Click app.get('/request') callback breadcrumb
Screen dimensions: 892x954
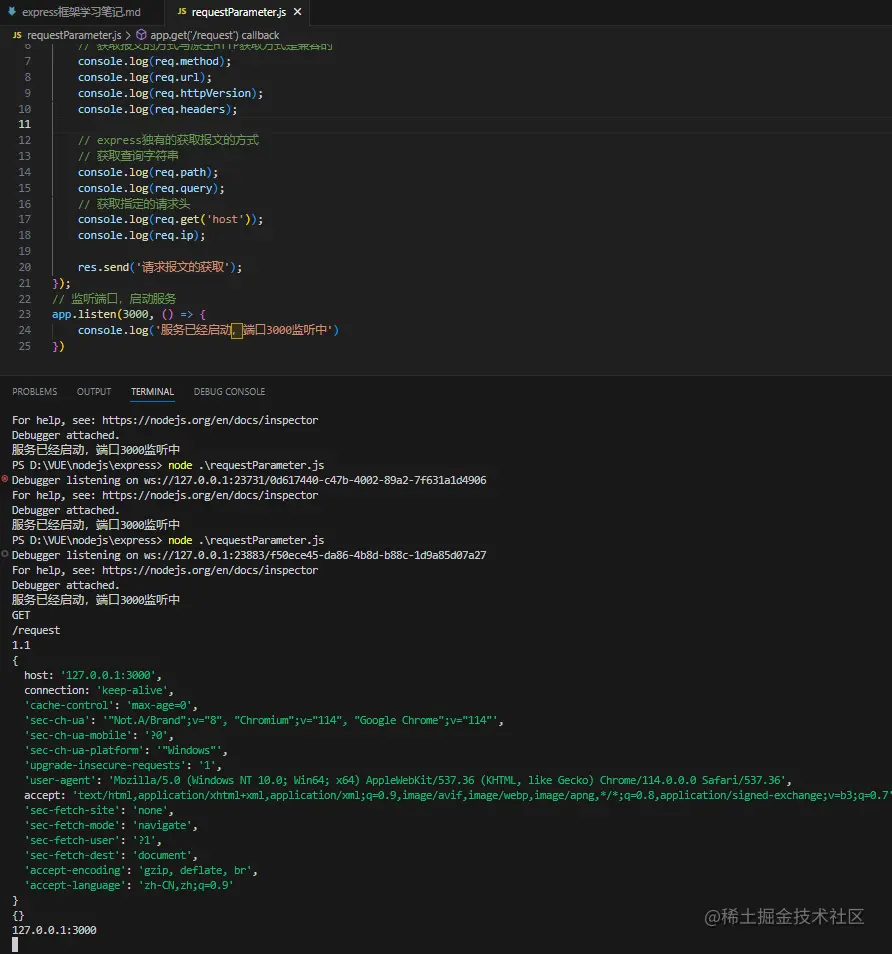pyautogui.click(x=215, y=35)
